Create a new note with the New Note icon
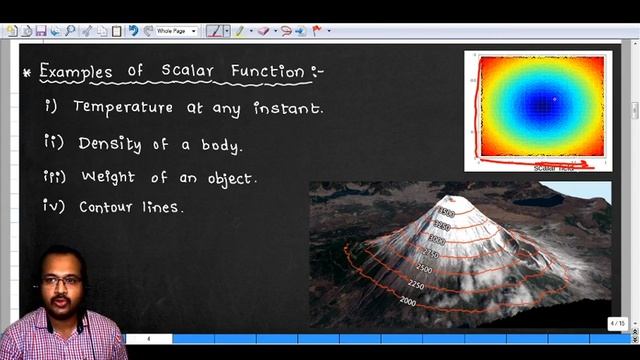 (x=12, y=31)
